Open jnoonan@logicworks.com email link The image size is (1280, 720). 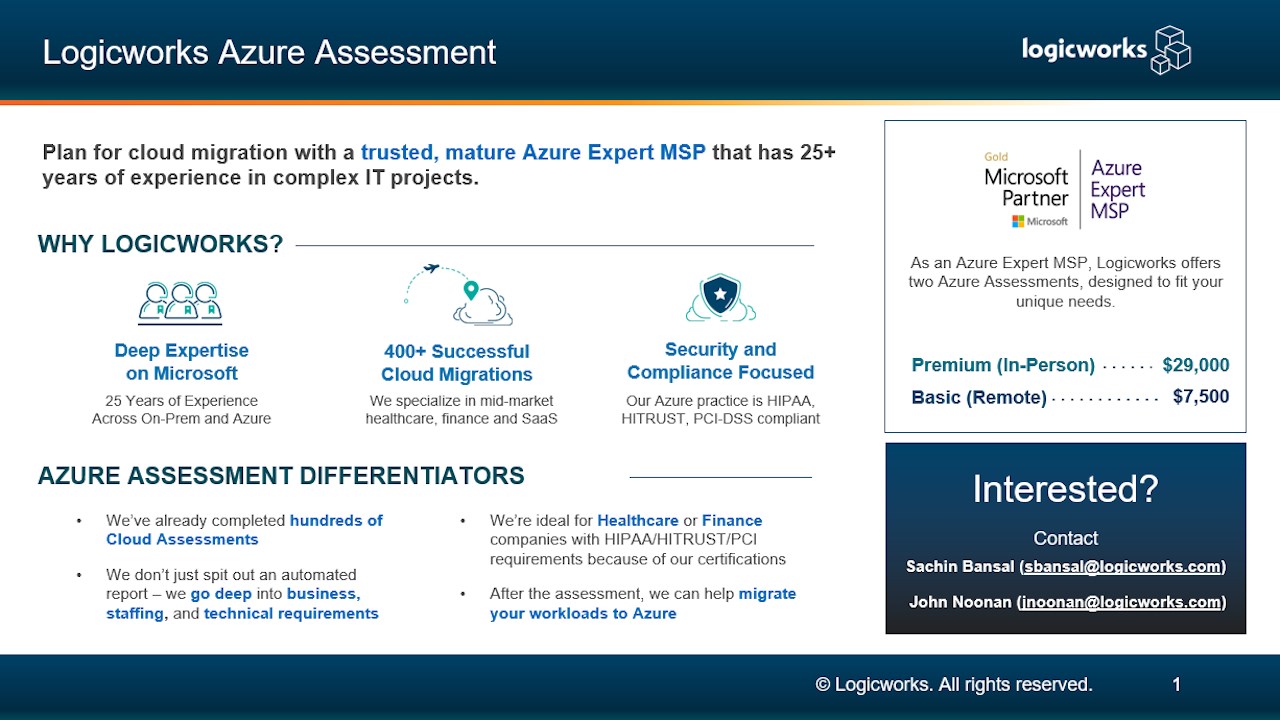click(1121, 602)
